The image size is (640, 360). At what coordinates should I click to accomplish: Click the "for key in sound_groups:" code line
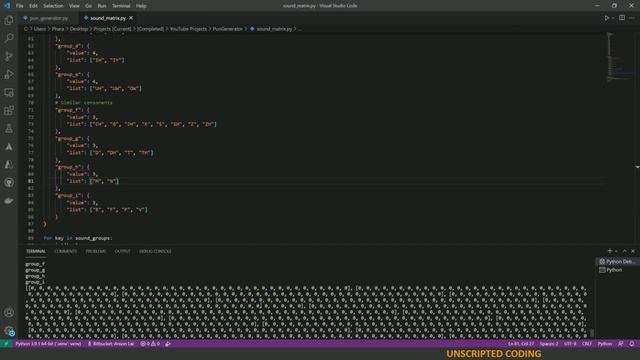pos(78,238)
